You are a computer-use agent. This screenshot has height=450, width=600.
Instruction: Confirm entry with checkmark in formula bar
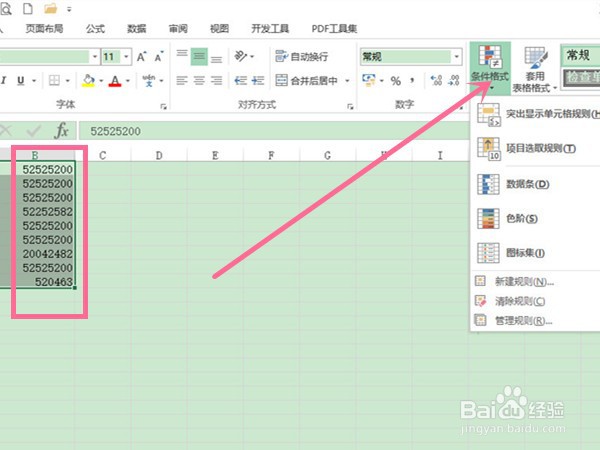coord(34,131)
